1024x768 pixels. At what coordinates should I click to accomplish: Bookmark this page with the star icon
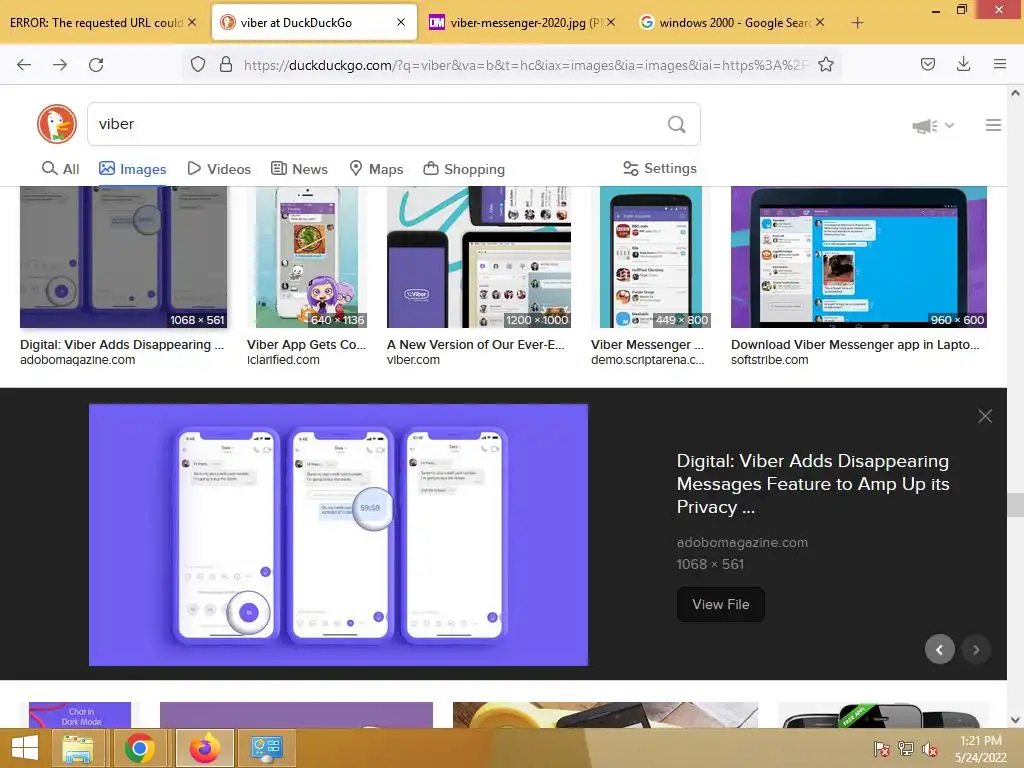825,64
